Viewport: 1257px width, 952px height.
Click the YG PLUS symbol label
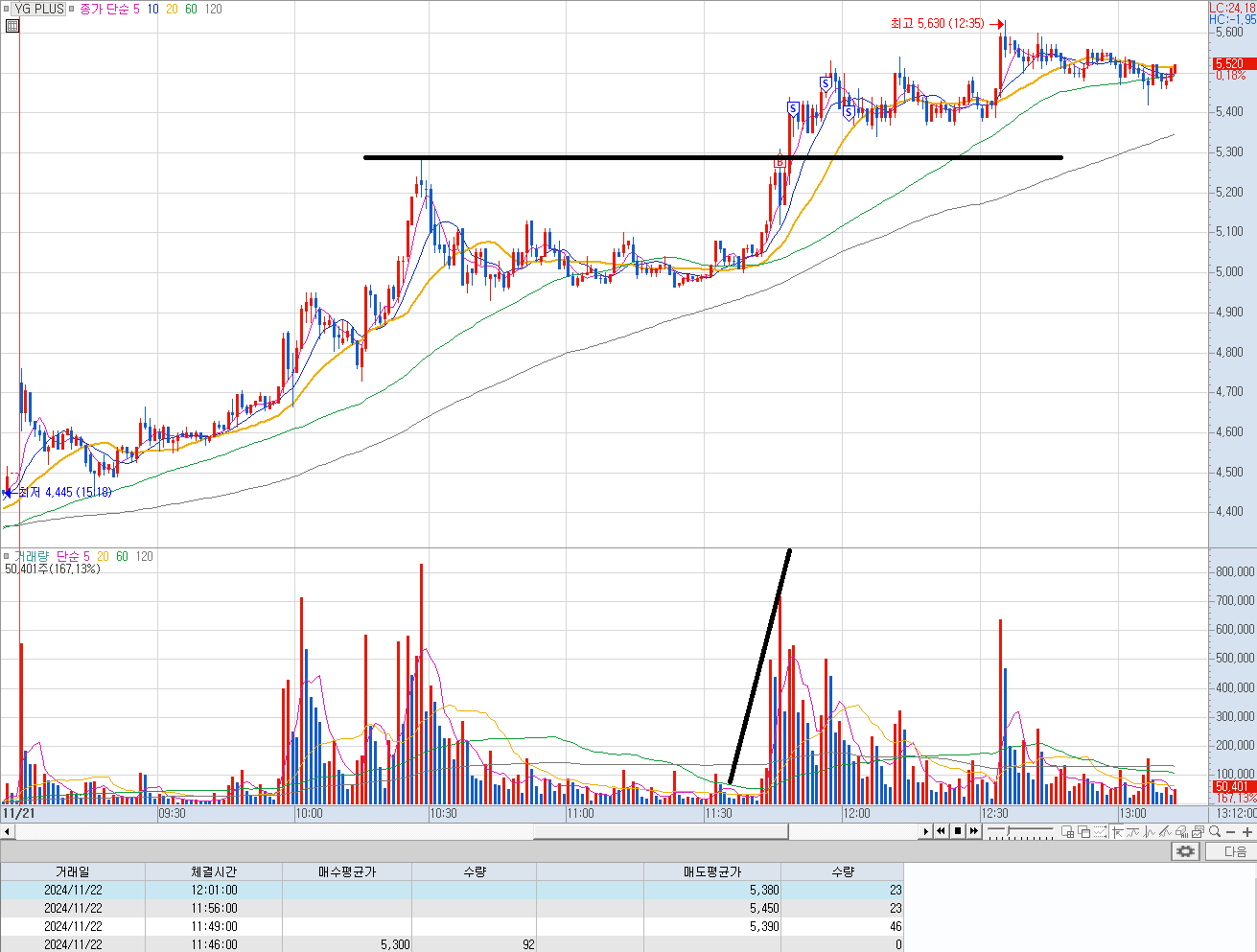(39, 9)
